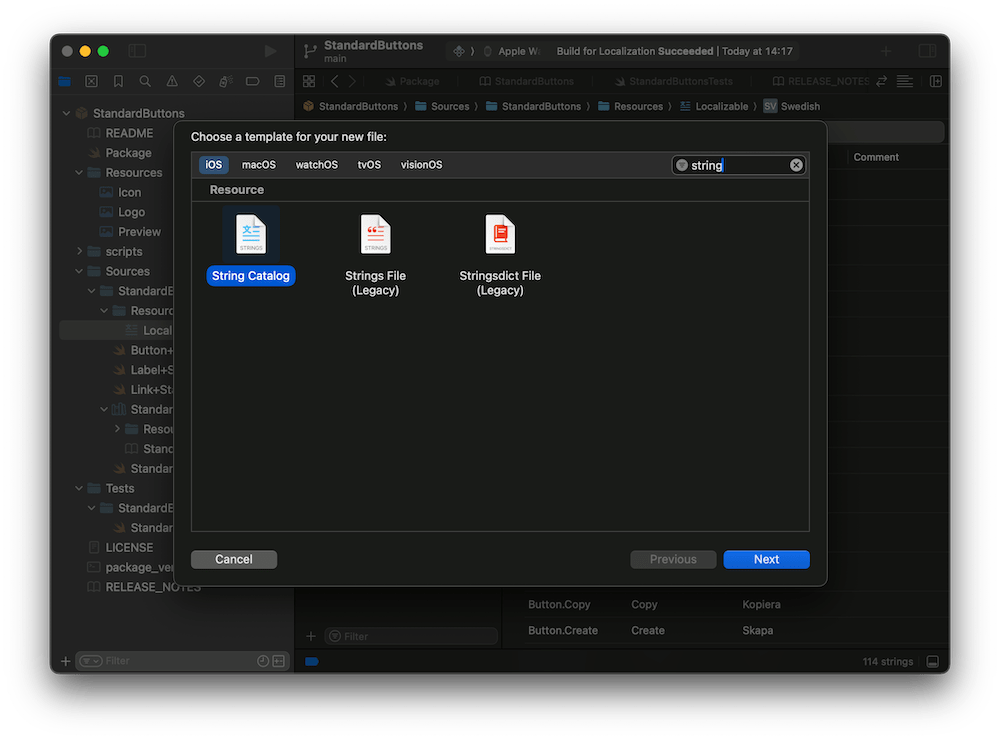
Task: Toggle the bottom debug area panel
Action: (932, 661)
